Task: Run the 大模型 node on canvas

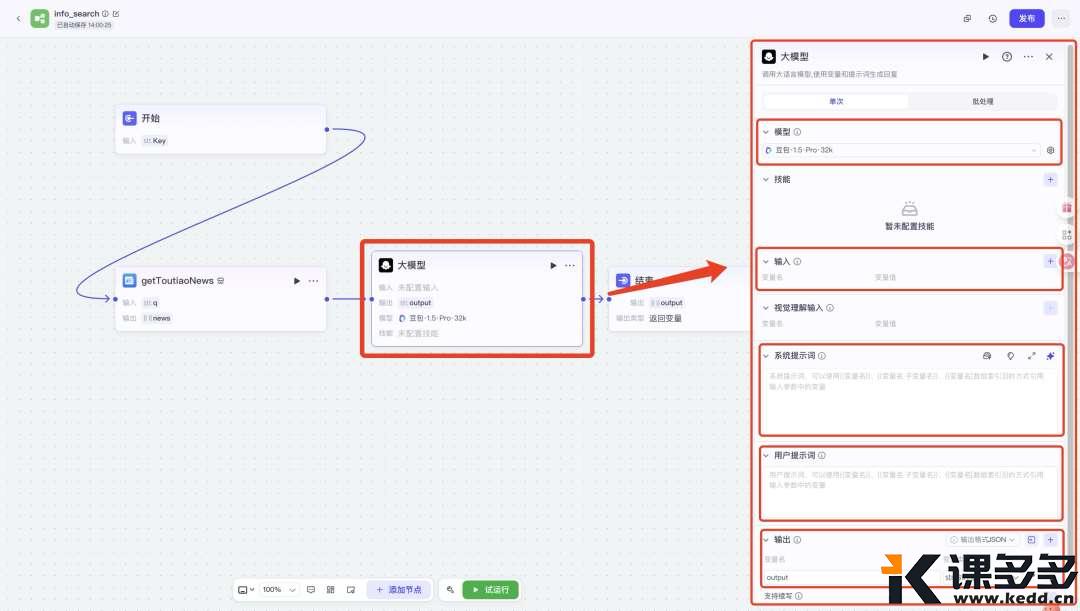Action: click(x=553, y=265)
